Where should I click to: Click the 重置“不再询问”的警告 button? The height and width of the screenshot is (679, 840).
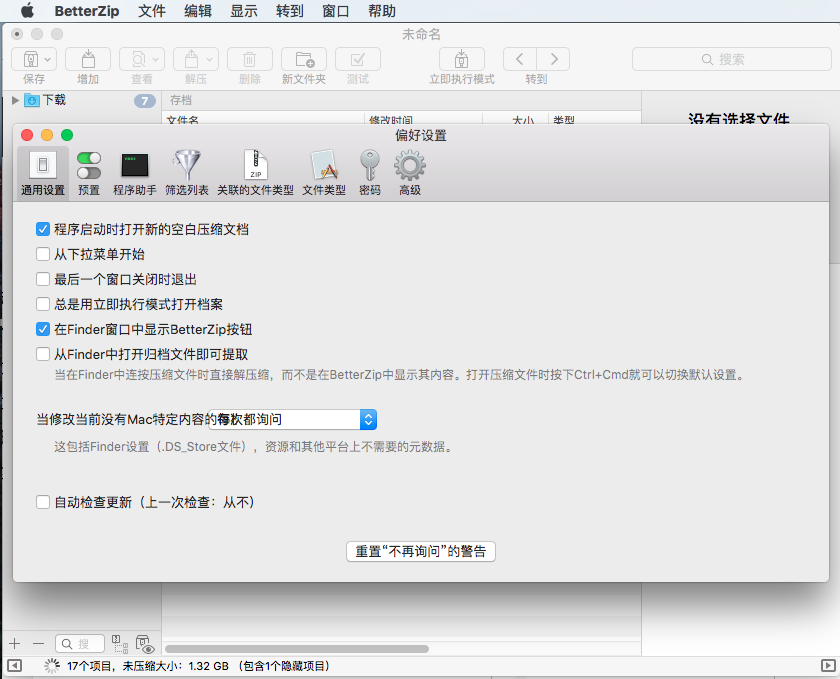coord(421,551)
